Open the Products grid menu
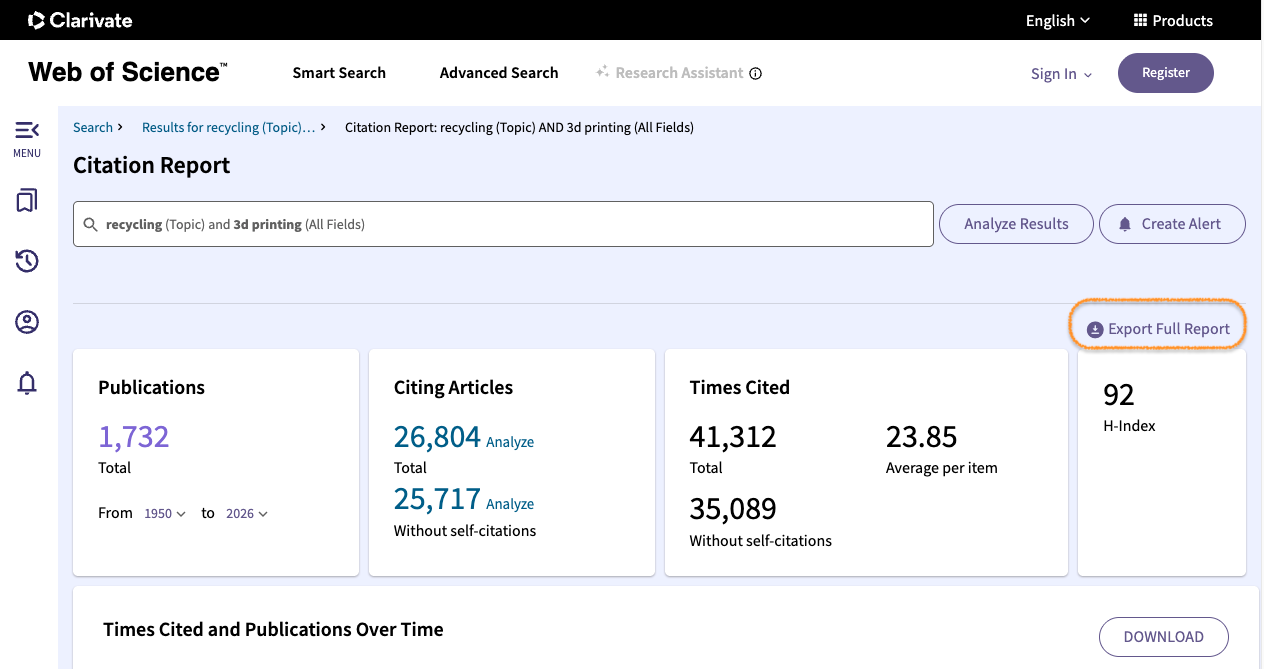The height and width of the screenshot is (669, 1264). click(1173, 20)
